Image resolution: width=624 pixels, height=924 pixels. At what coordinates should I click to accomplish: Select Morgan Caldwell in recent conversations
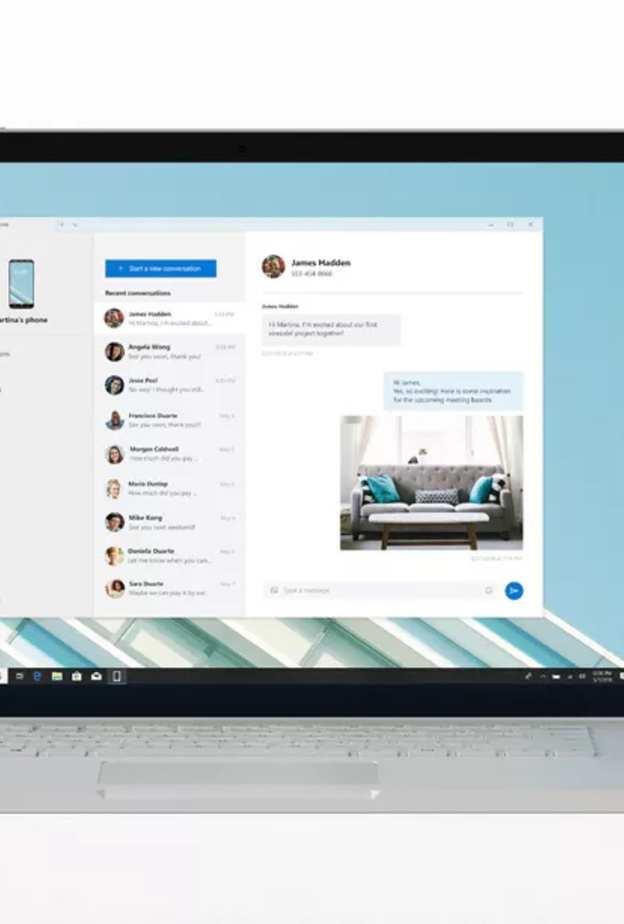pyautogui.click(x=169, y=454)
